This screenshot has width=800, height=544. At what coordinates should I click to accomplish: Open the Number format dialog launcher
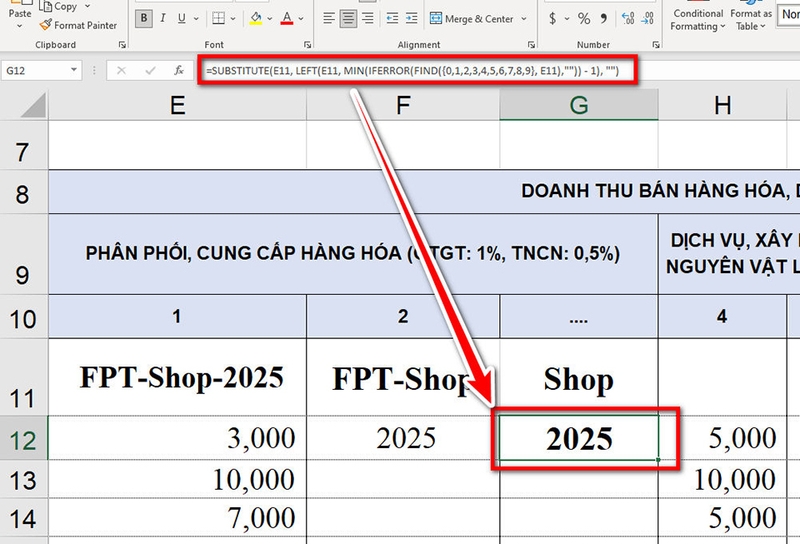(656, 45)
